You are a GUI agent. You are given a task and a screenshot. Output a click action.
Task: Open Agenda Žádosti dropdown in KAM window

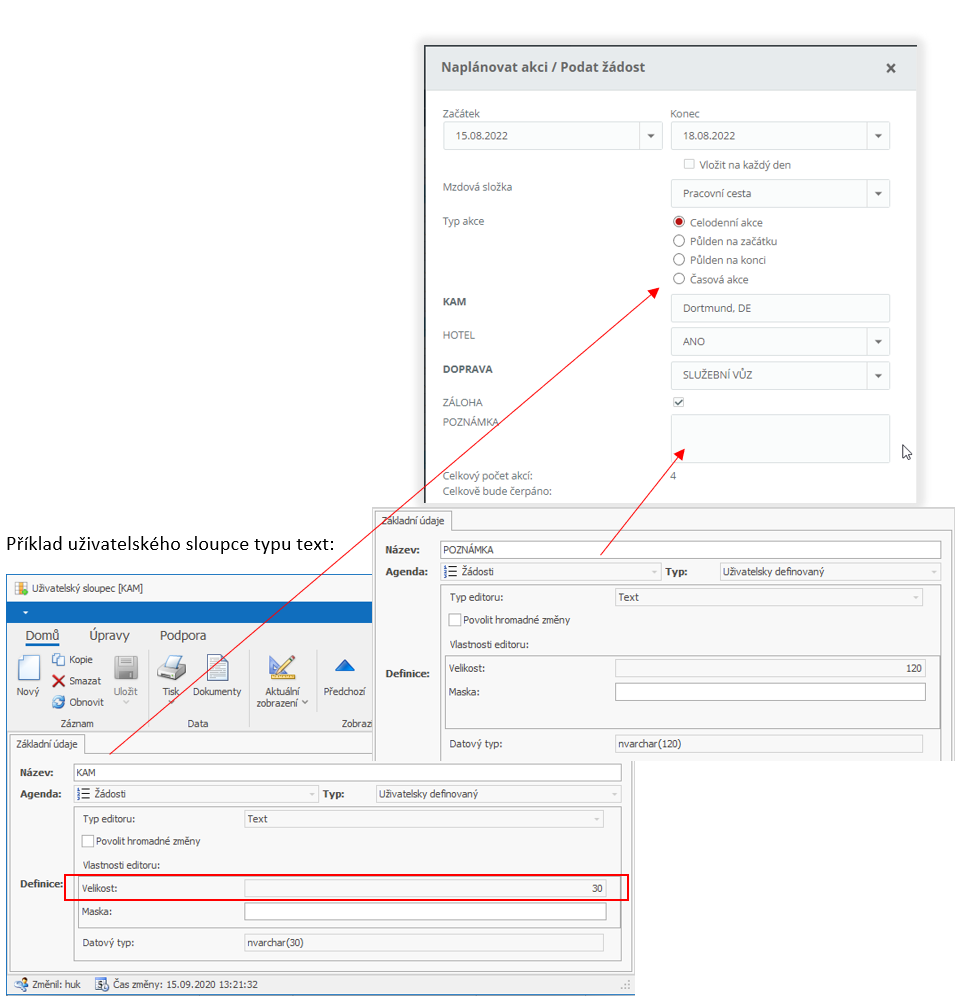pos(312,794)
